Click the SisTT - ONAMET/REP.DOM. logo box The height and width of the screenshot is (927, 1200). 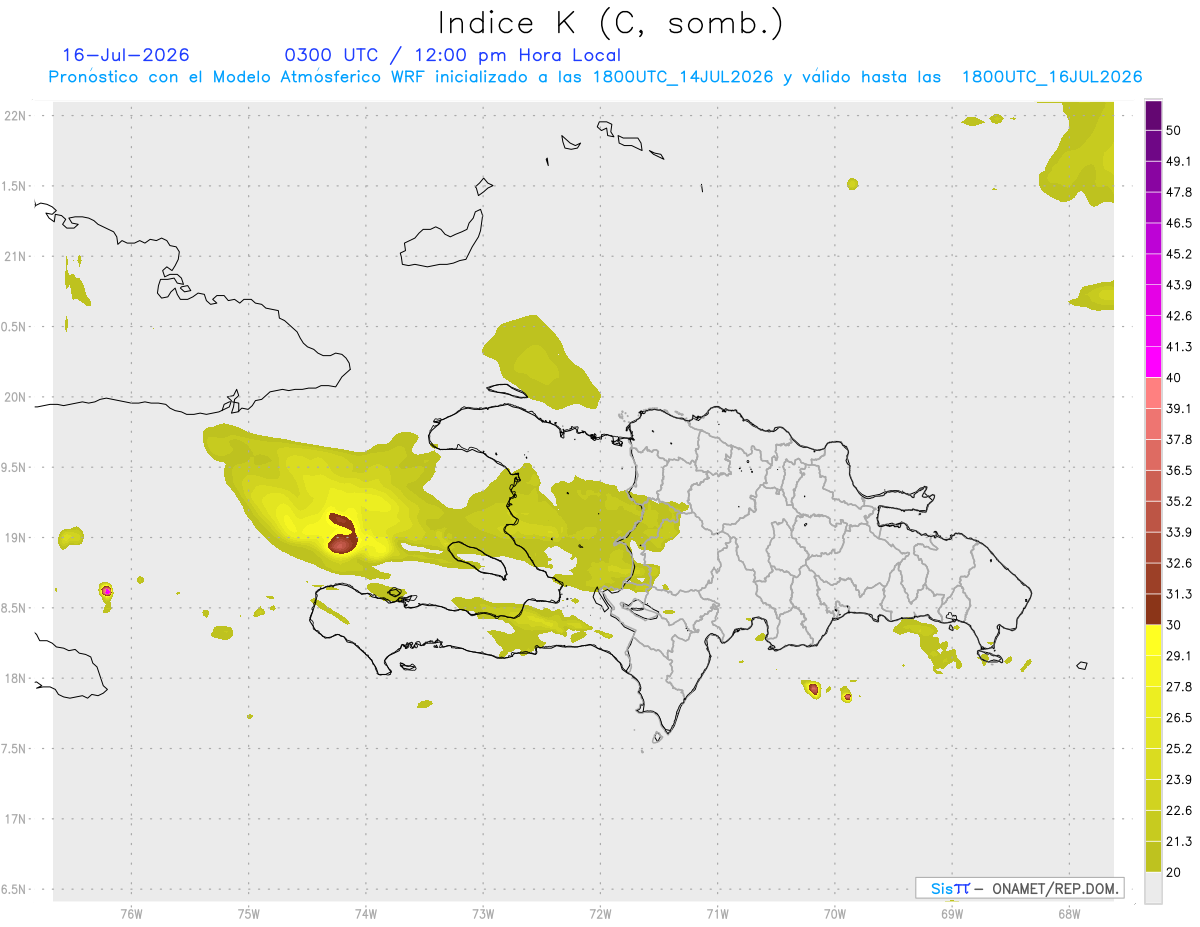(x=1019, y=888)
